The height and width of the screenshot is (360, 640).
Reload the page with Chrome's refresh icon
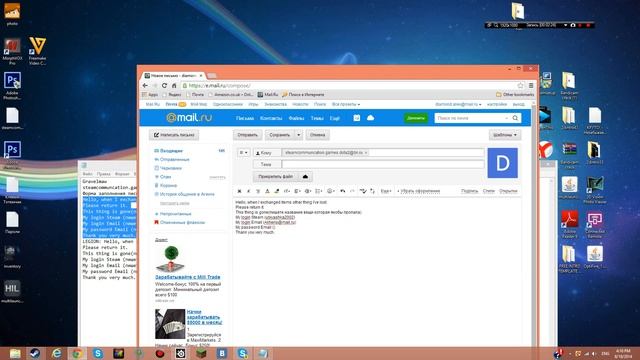click(164, 86)
